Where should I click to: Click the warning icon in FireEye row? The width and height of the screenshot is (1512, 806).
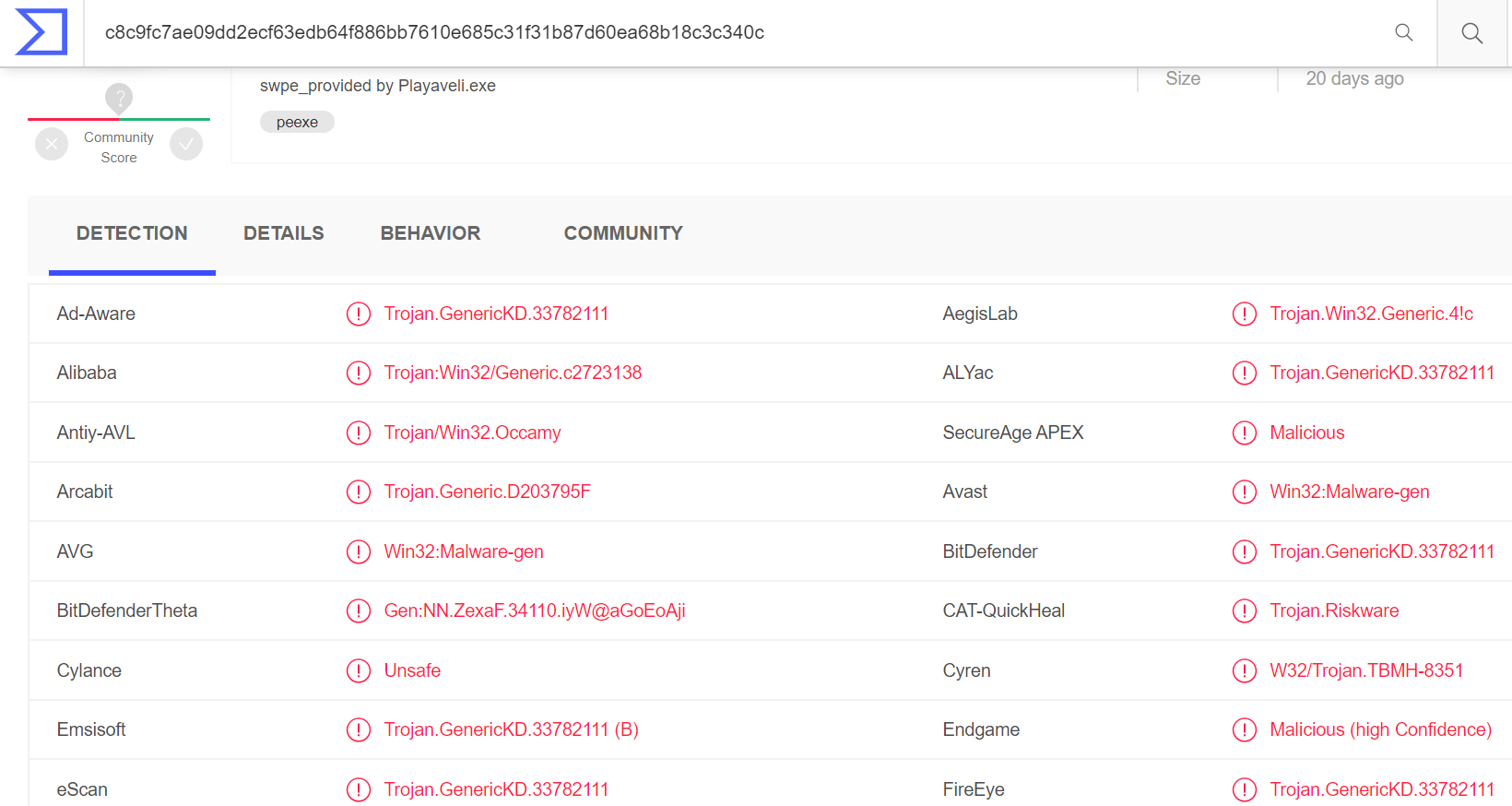1244,789
